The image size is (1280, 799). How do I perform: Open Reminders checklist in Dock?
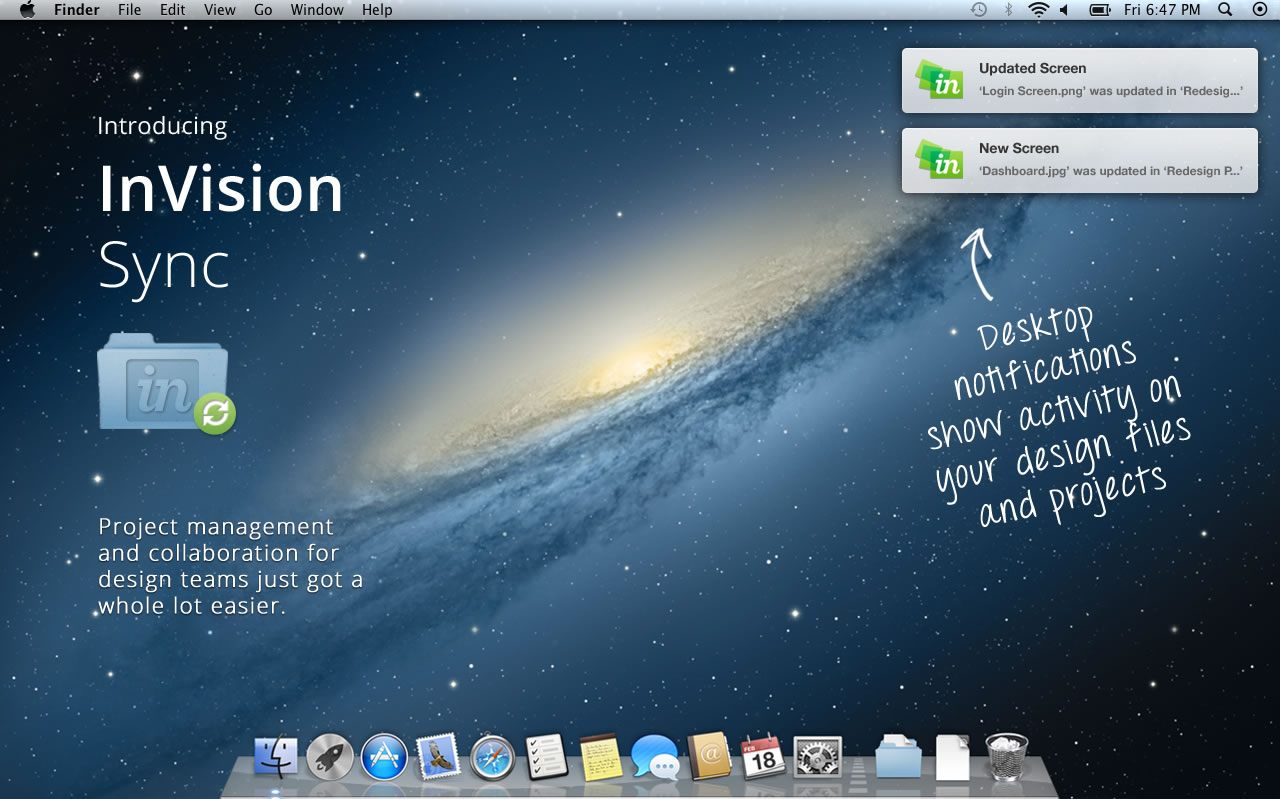[547, 757]
